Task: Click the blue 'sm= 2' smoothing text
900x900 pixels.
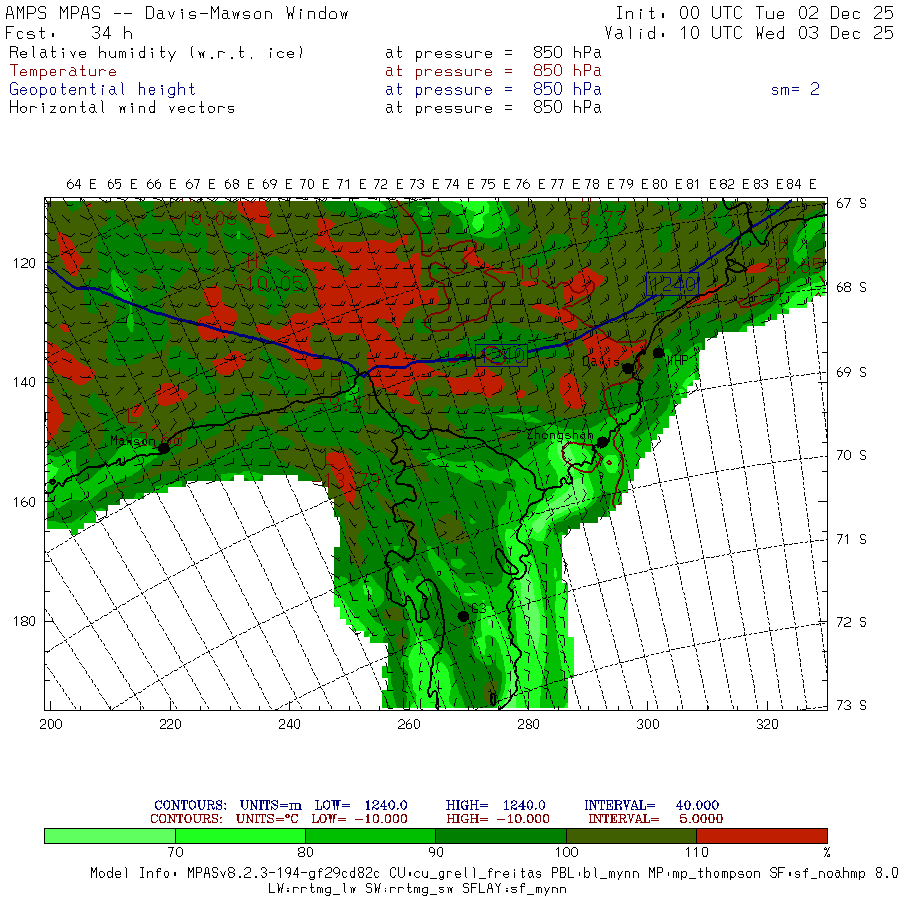Action: (x=795, y=90)
